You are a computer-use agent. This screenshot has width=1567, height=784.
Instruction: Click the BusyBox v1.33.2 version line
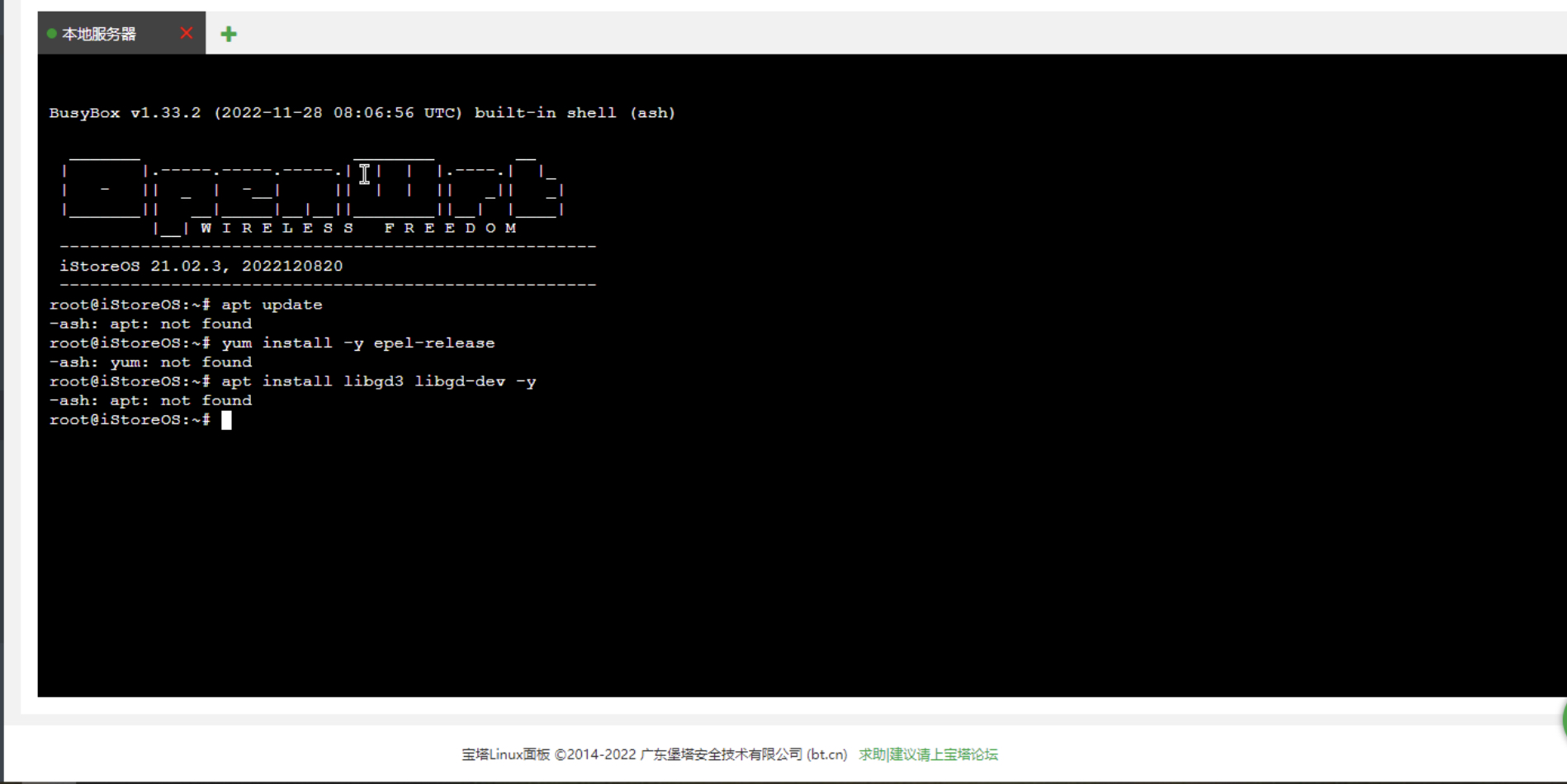pos(362,113)
